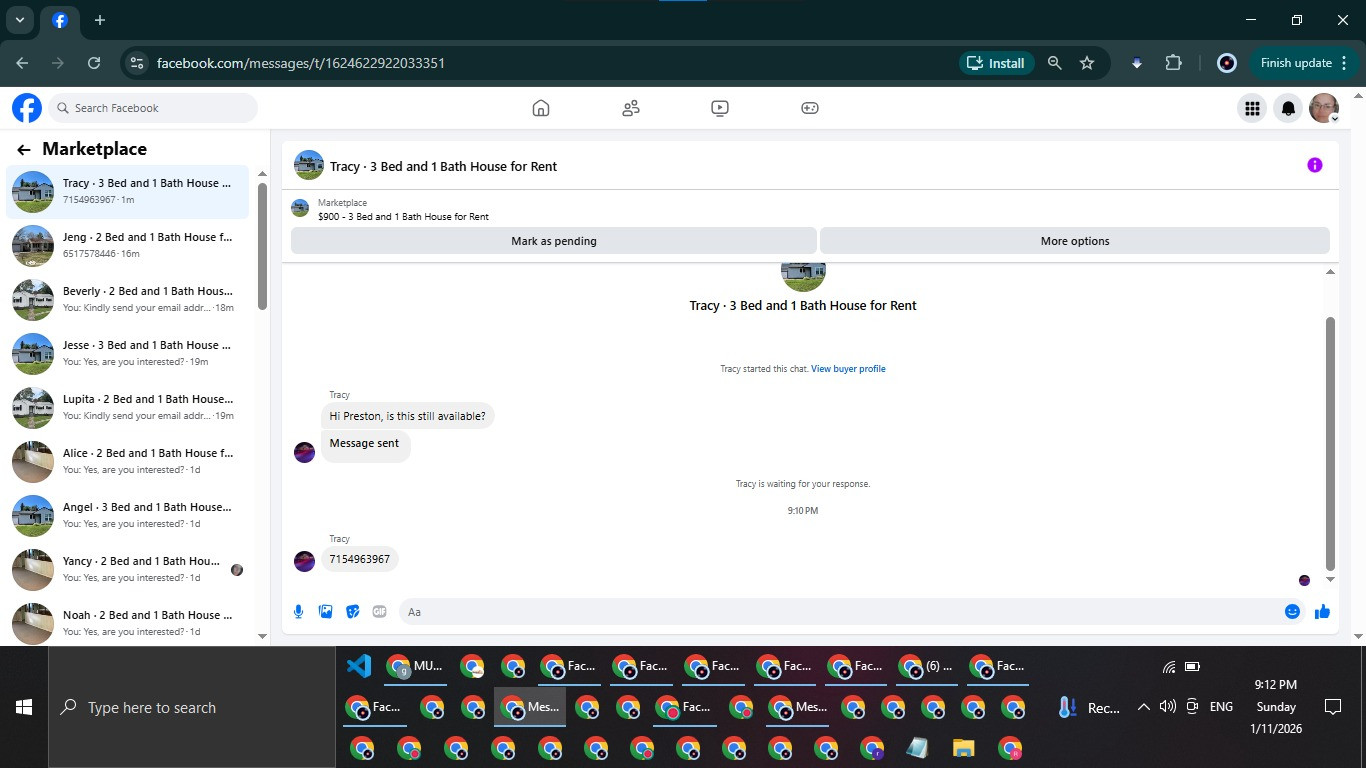Click the Message sent bubble
Screen dimensions: 1366x768
[365, 444]
